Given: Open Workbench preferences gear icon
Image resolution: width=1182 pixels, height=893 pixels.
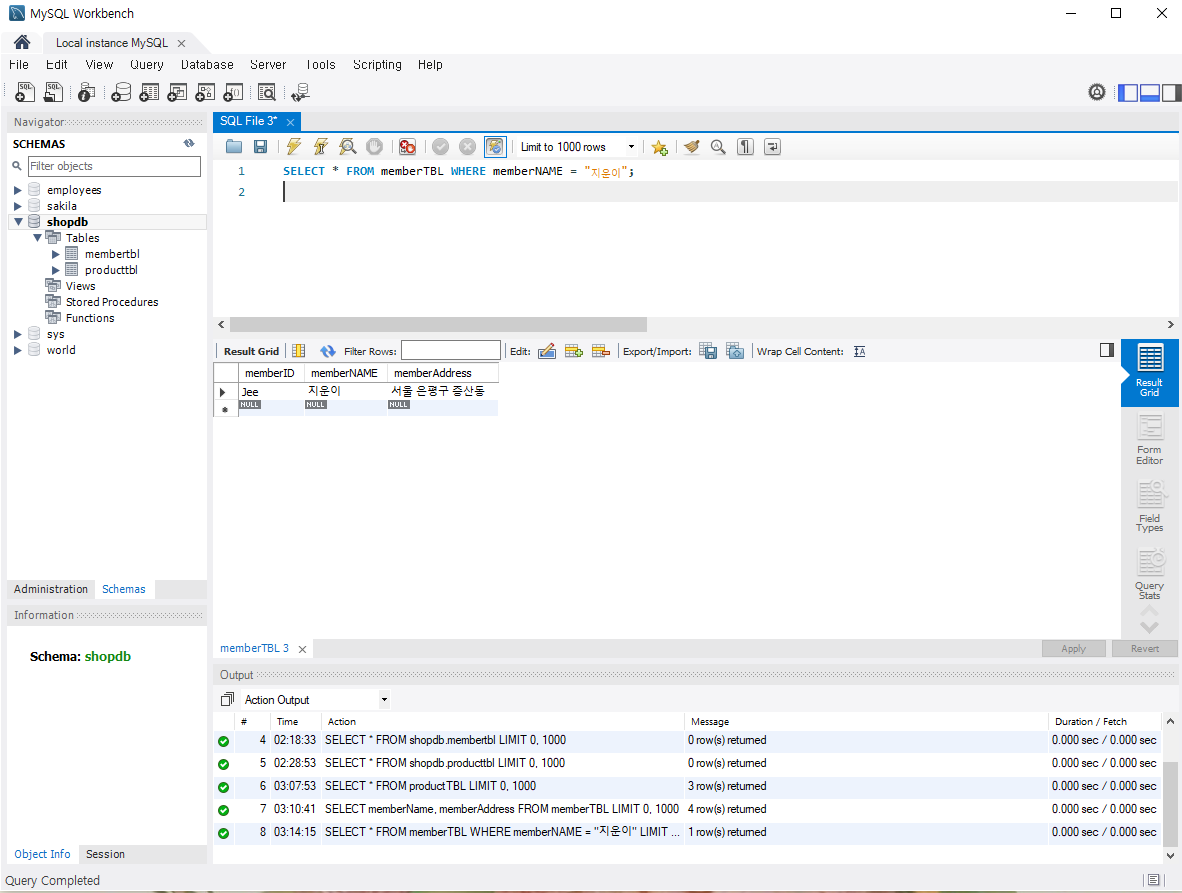Looking at the screenshot, I should (1097, 92).
